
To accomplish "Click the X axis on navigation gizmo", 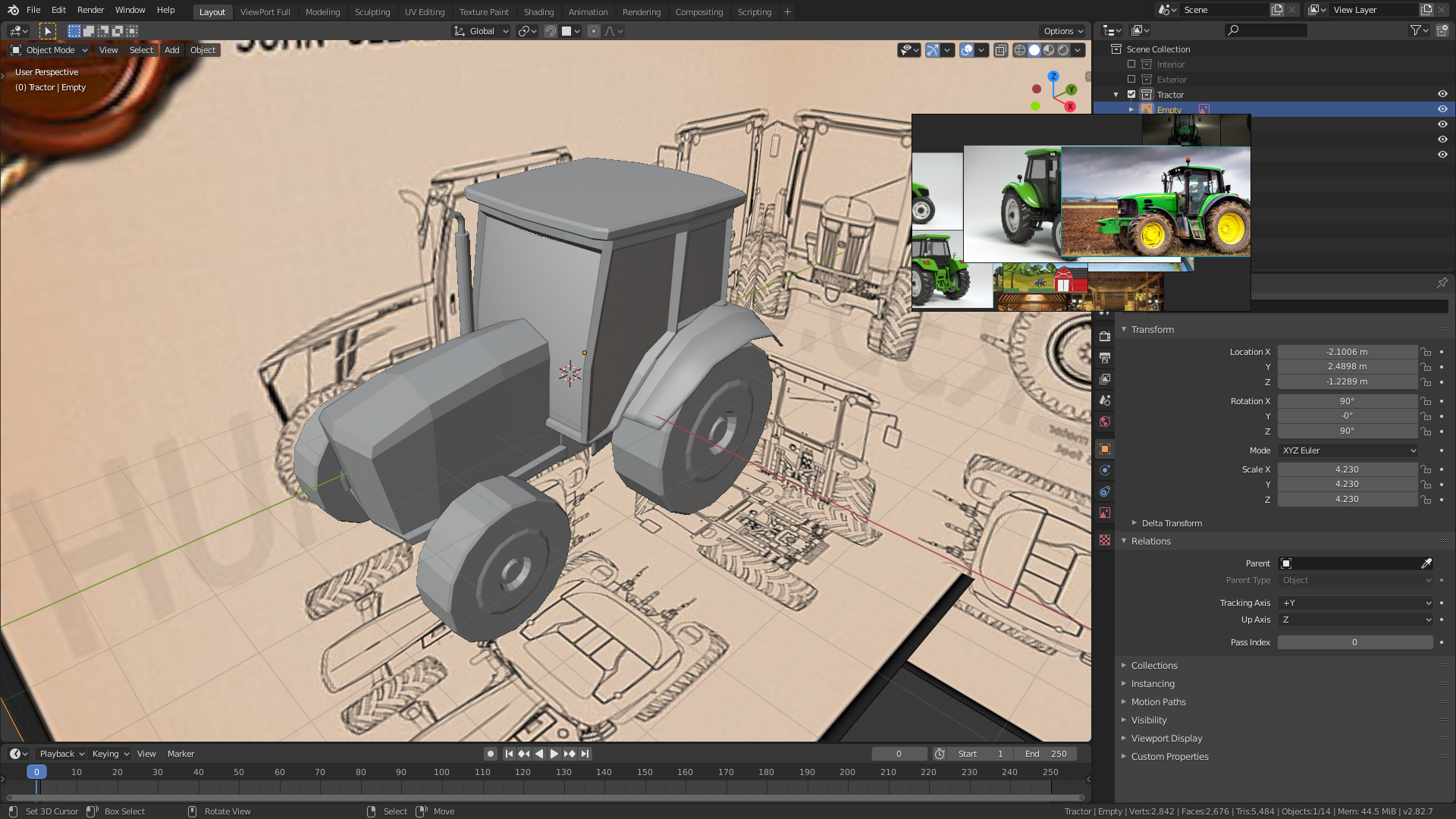I will [x=1070, y=107].
